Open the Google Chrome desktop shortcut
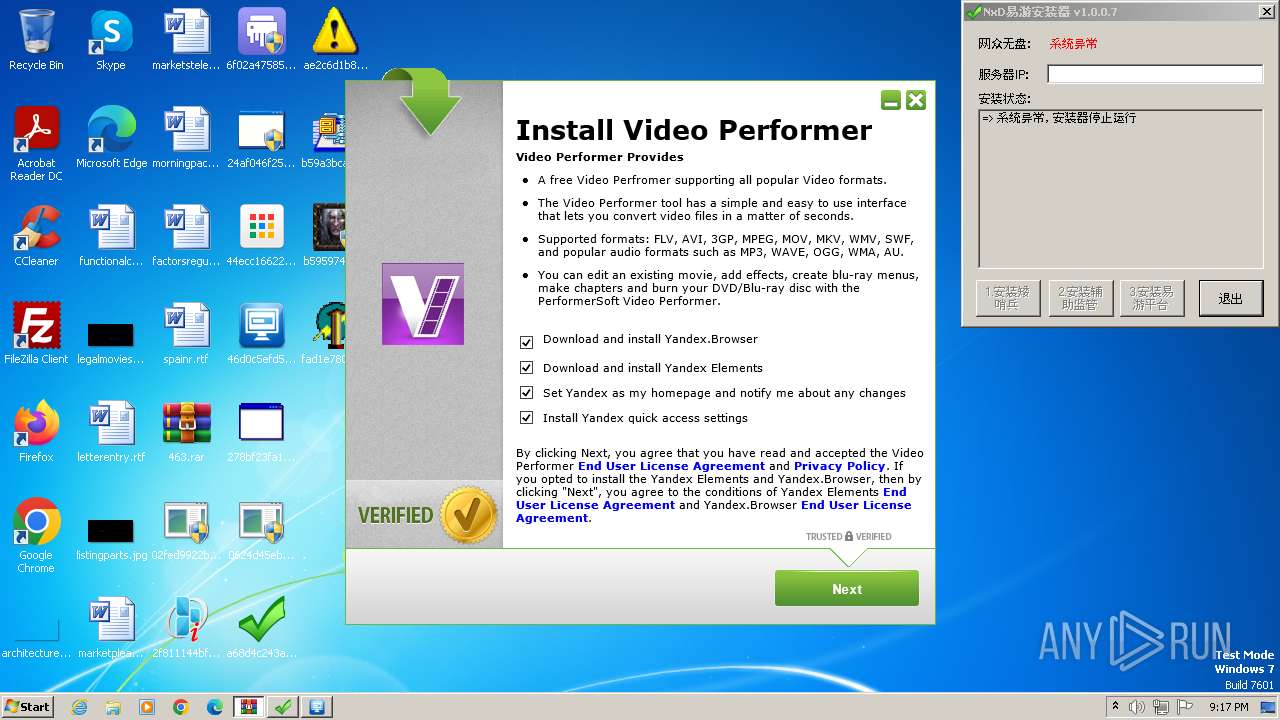This screenshot has height=720, width=1280. tap(36, 536)
